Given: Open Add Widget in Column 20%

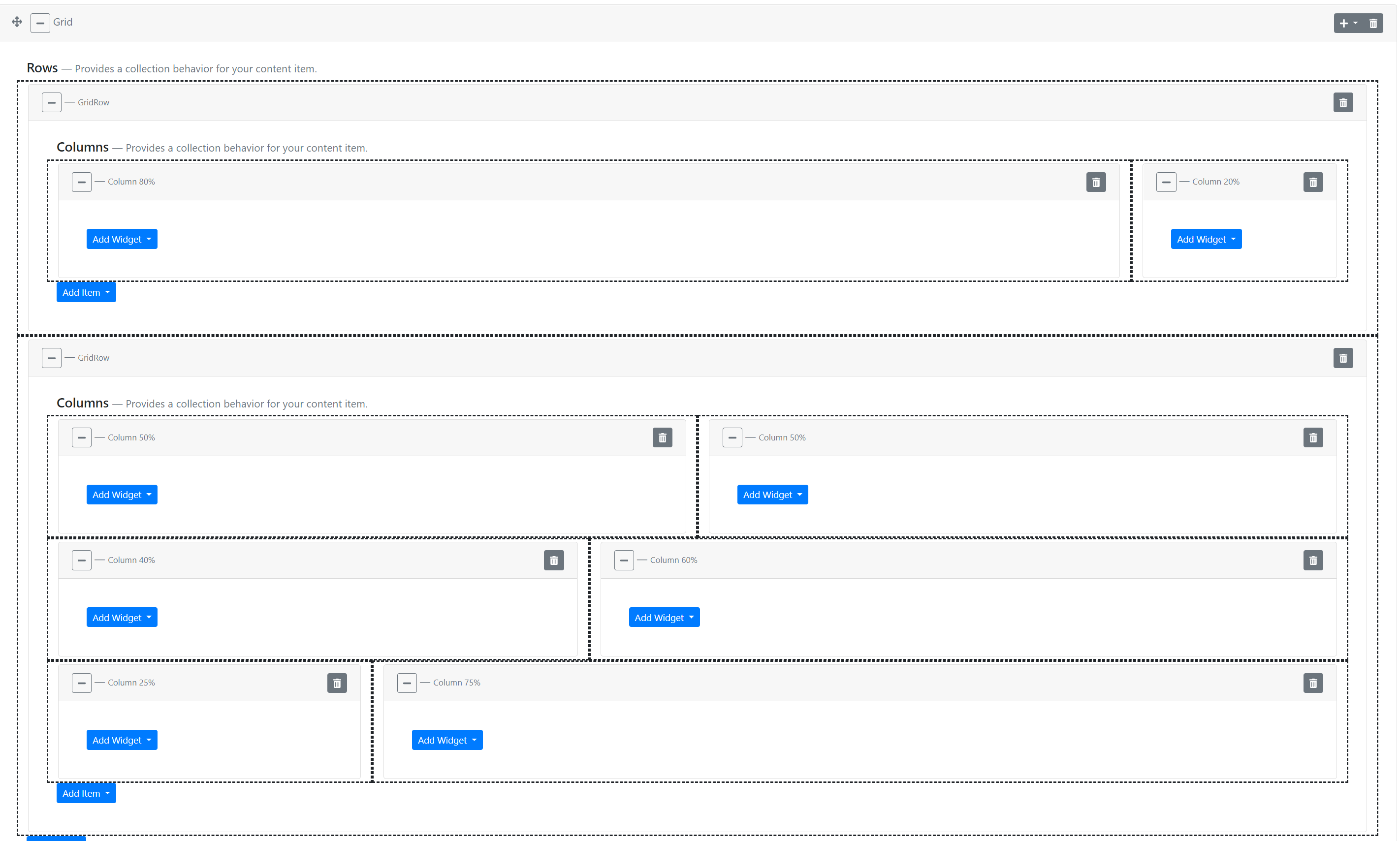Looking at the screenshot, I should [x=1207, y=239].
